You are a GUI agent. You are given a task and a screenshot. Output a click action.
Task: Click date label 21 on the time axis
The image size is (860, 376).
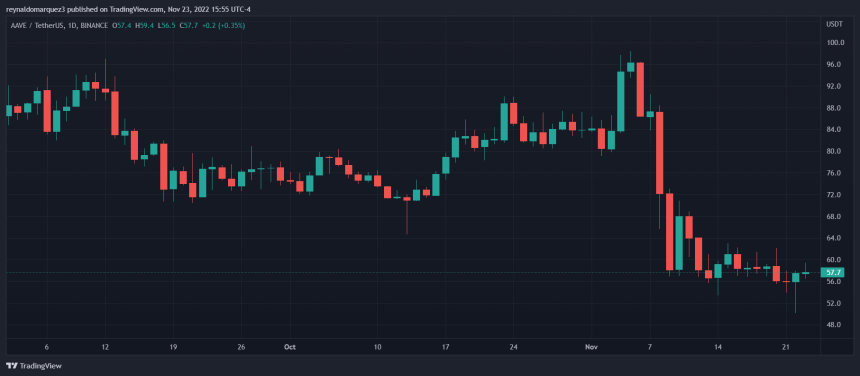click(x=785, y=347)
